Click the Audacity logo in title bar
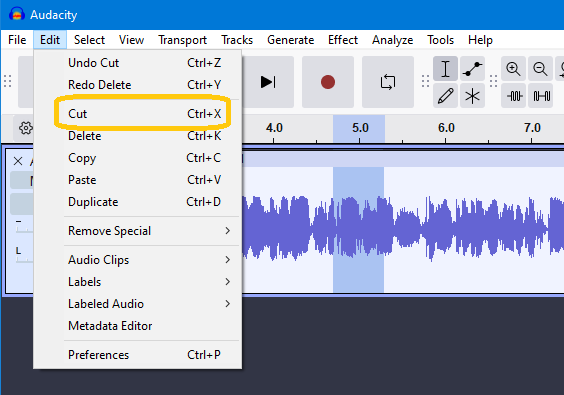Viewport: 564px width, 395px height. tap(17, 14)
